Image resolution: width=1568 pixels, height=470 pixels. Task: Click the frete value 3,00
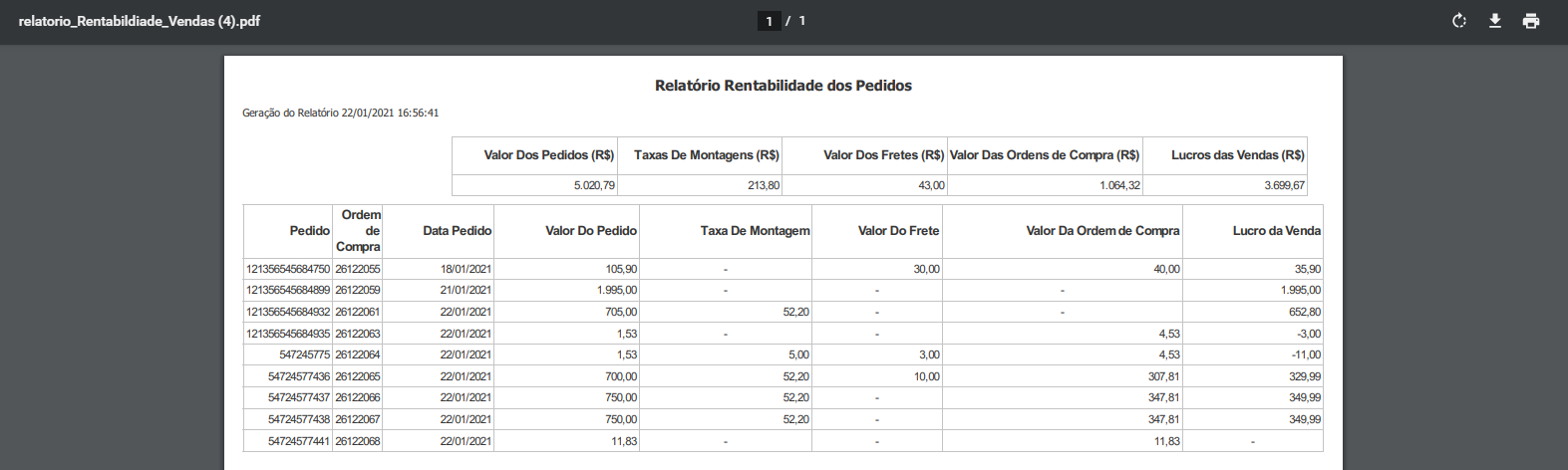929,354
